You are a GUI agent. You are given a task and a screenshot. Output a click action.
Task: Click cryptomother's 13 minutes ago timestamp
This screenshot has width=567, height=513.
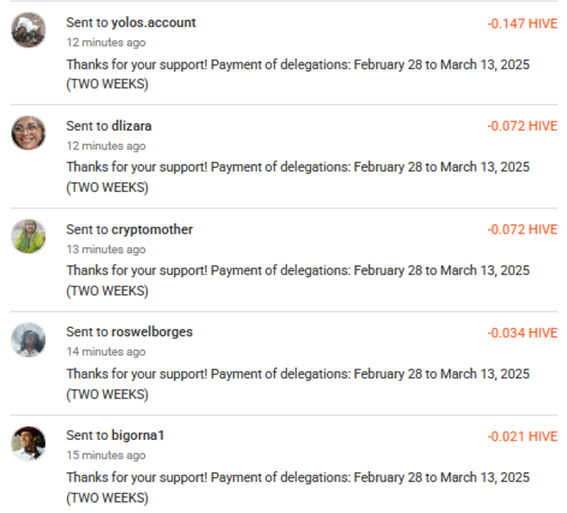point(106,249)
